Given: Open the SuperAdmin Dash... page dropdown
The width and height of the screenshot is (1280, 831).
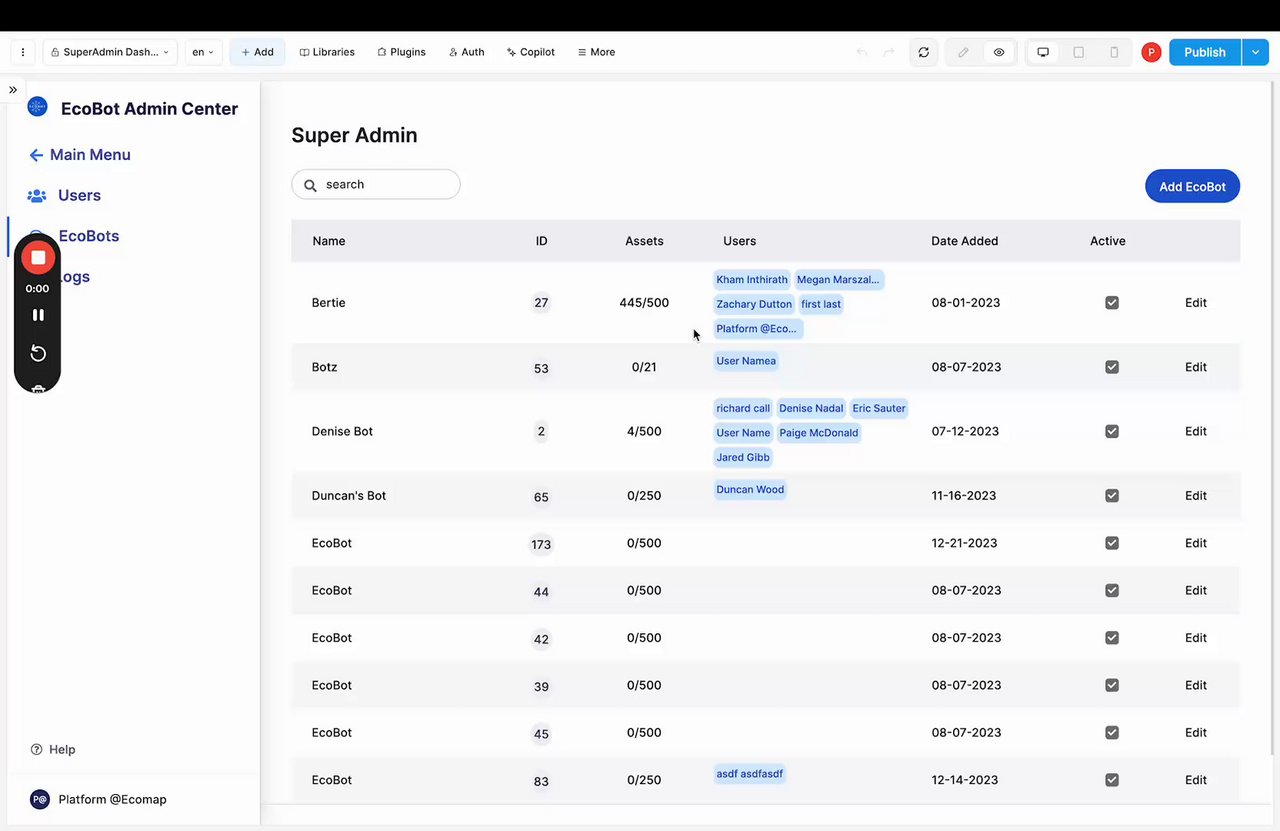Looking at the screenshot, I should pos(110,52).
